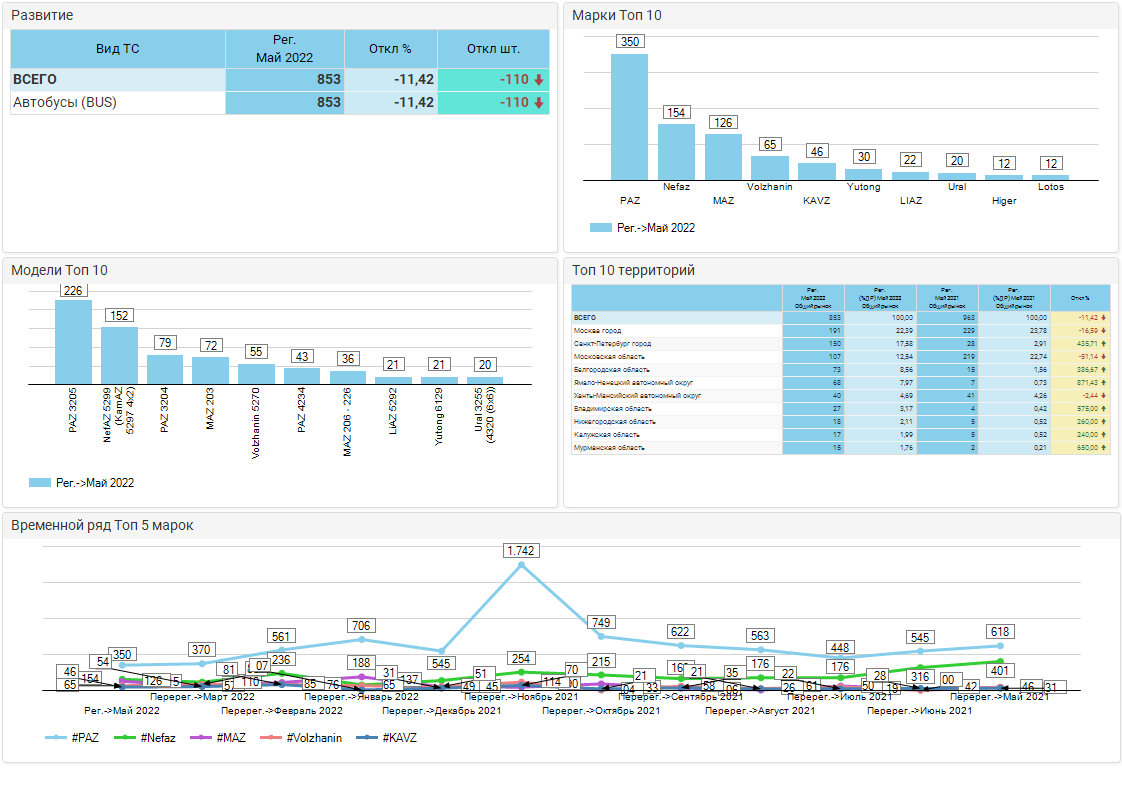This screenshot has height=793, width=1122.
Task: Click the 1.742 peak data point
Action: point(521,566)
